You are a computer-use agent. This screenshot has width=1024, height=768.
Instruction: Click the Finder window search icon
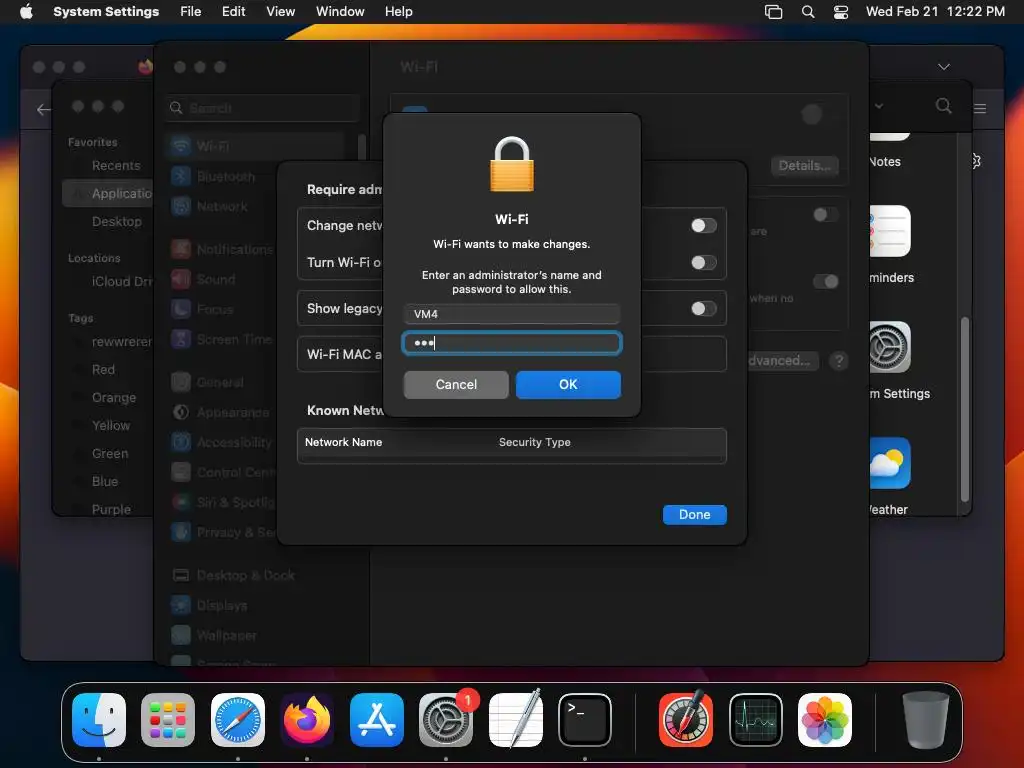pyautogui.click(x=943, y=106)
